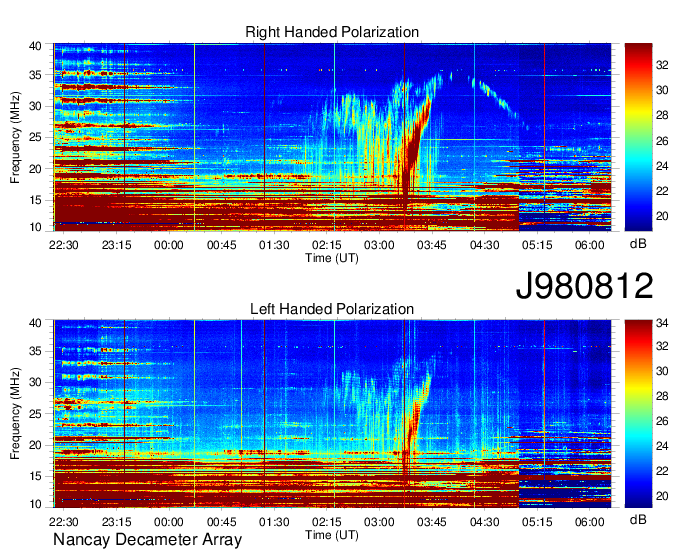Click the 30 value on the lower colorbar
680x552 pixels.
coord(662,371)
